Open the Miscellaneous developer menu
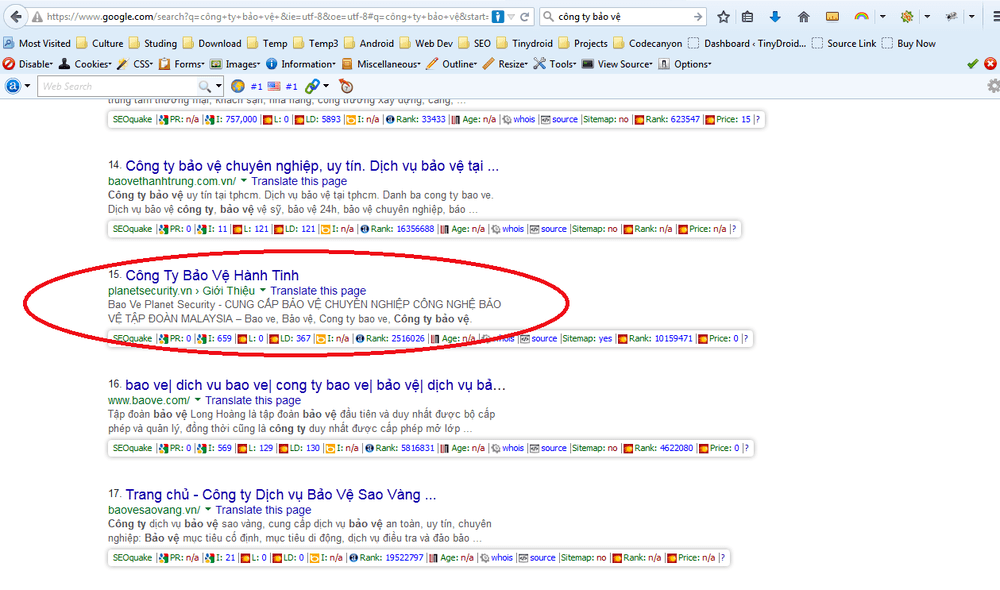This screenshot has width=1000, height=590. pyautogui.click(x=381, y=64)
